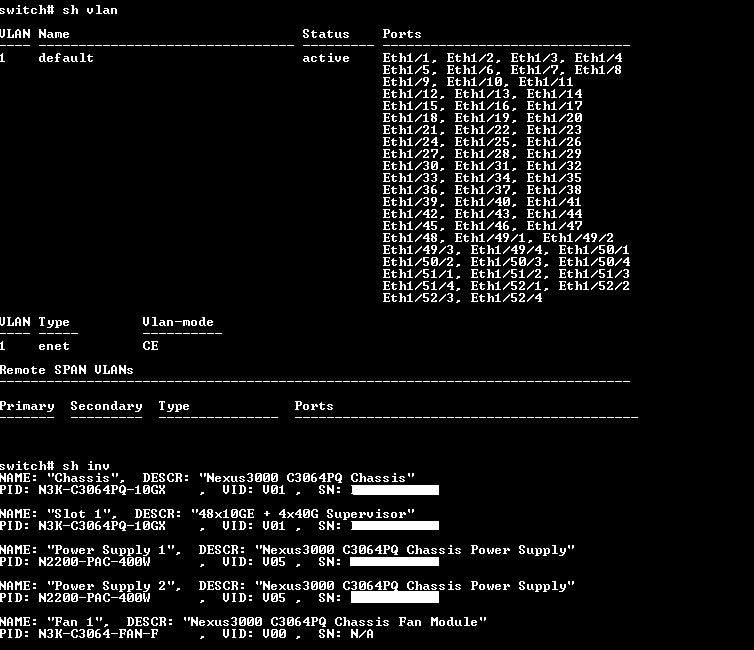Select port 'Eth1/40'
The height and width of the screenshot is (650, 754).
pos(482,202)
